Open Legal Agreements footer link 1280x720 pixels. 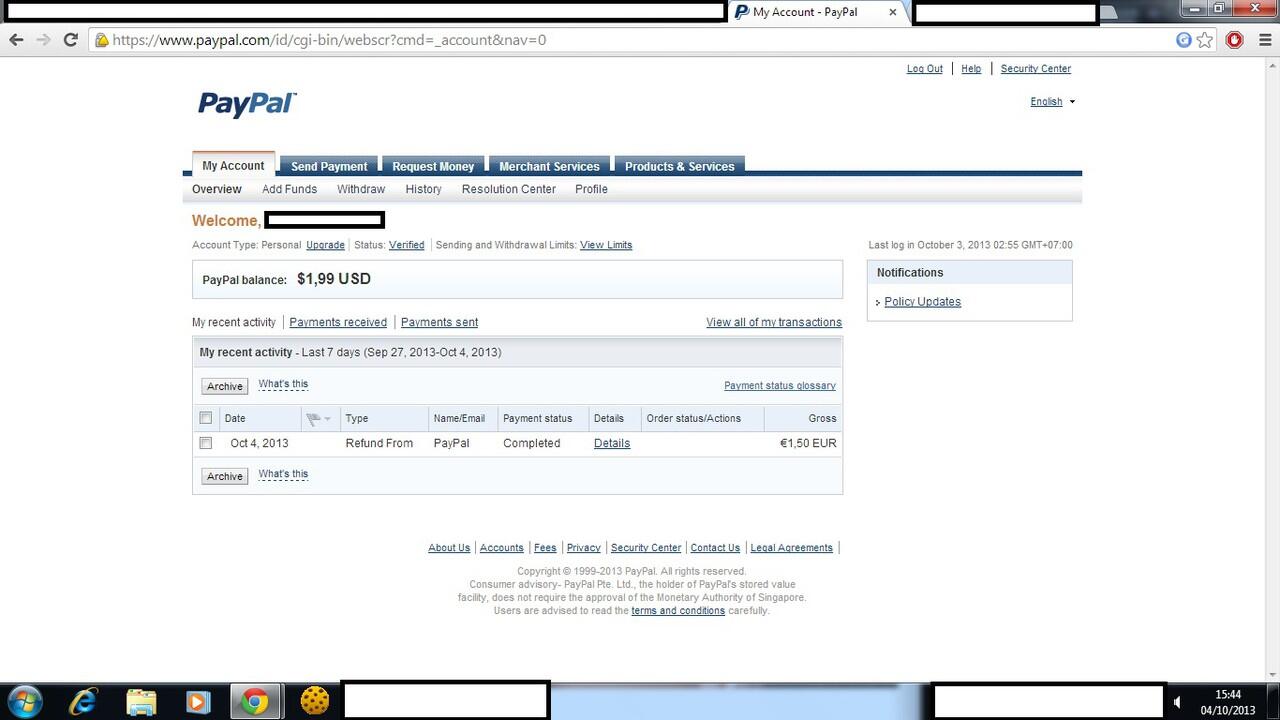pos(791,548)
